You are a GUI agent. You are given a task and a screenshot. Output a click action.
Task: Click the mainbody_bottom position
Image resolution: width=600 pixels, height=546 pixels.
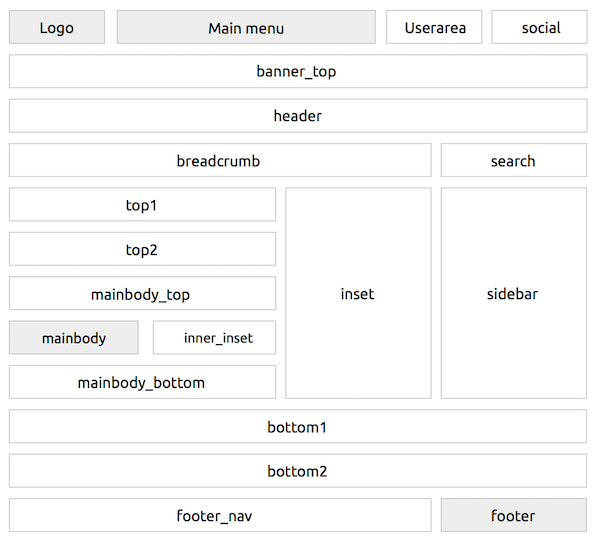pos(142,383)
